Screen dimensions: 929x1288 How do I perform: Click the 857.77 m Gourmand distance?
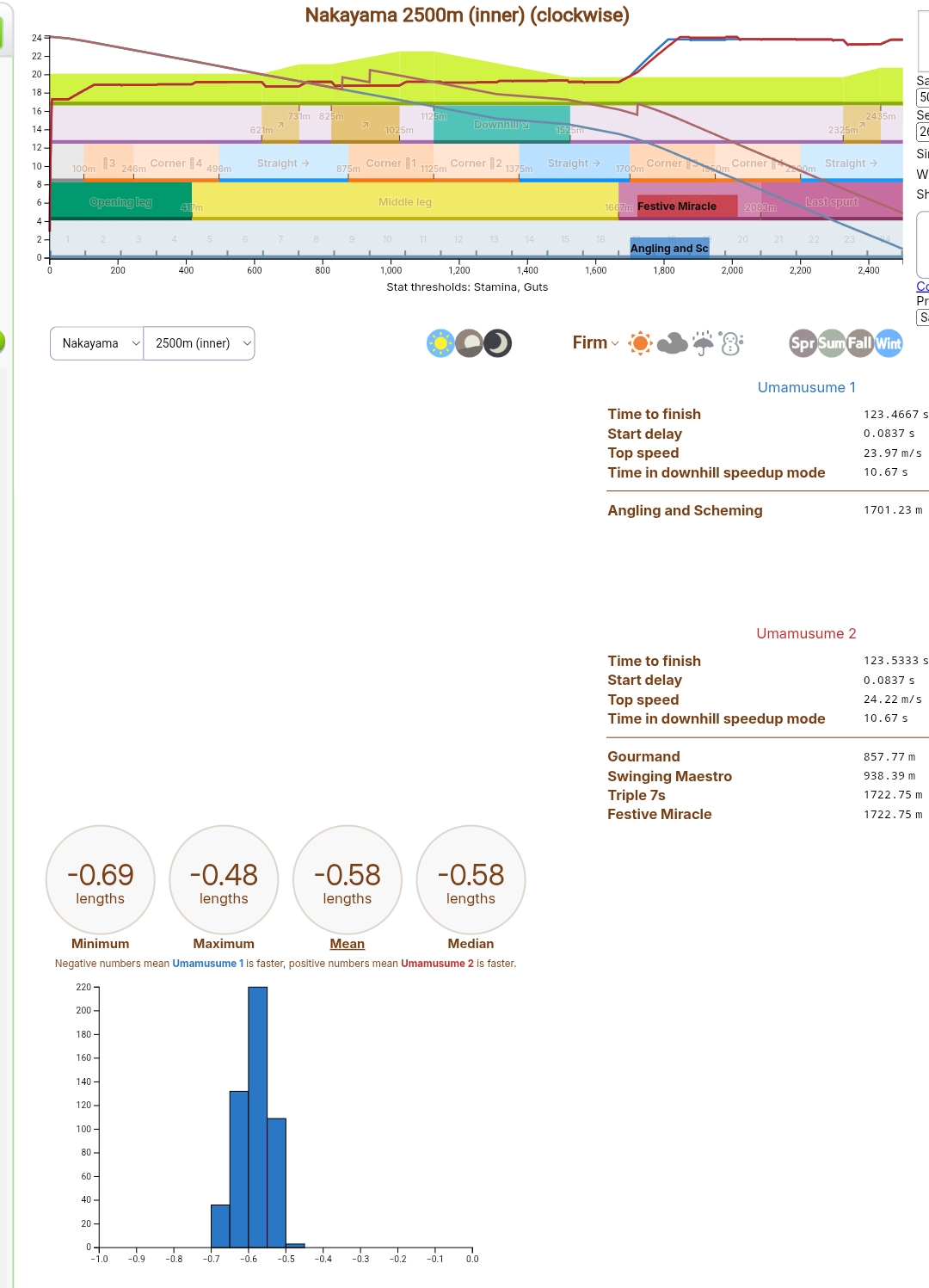[x=889, y=757]
